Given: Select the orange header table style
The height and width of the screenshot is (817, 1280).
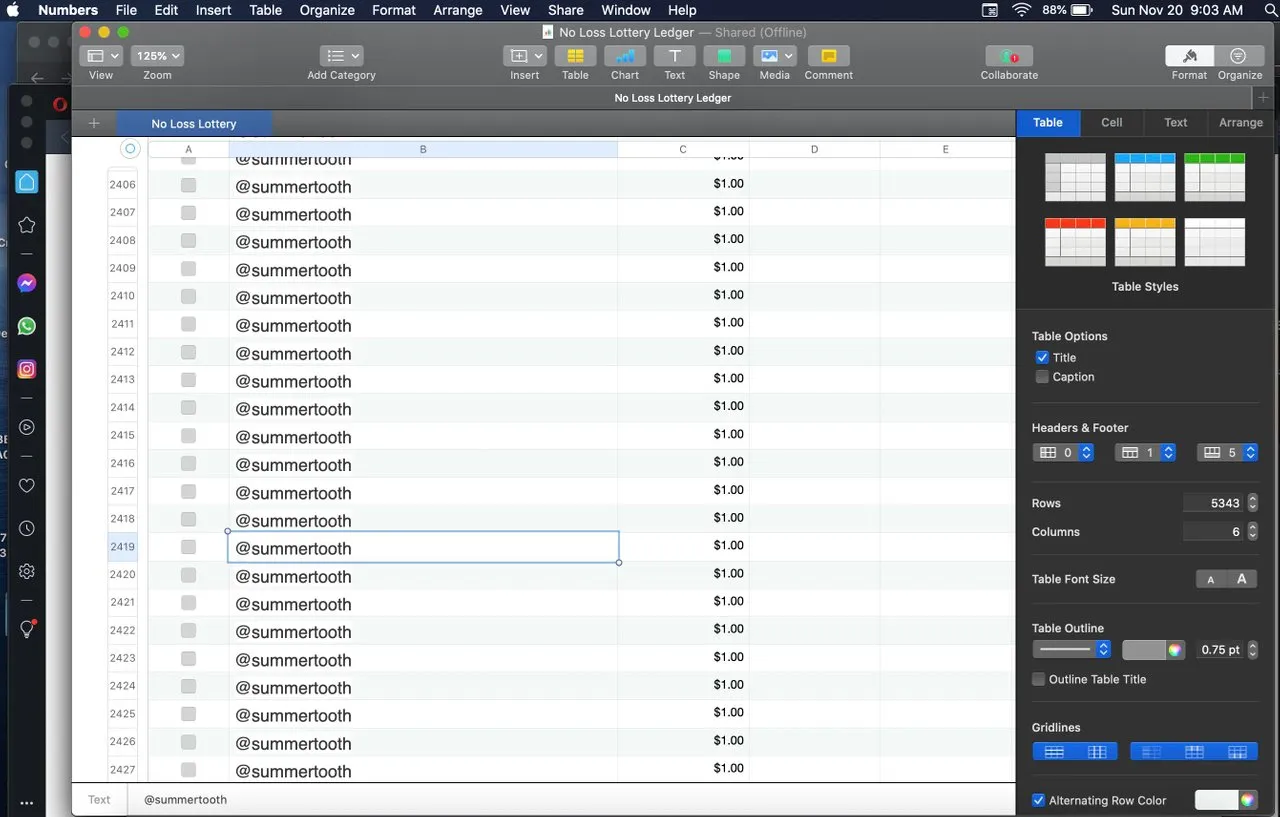Looking at the screenshot, I should (1145, 241).
